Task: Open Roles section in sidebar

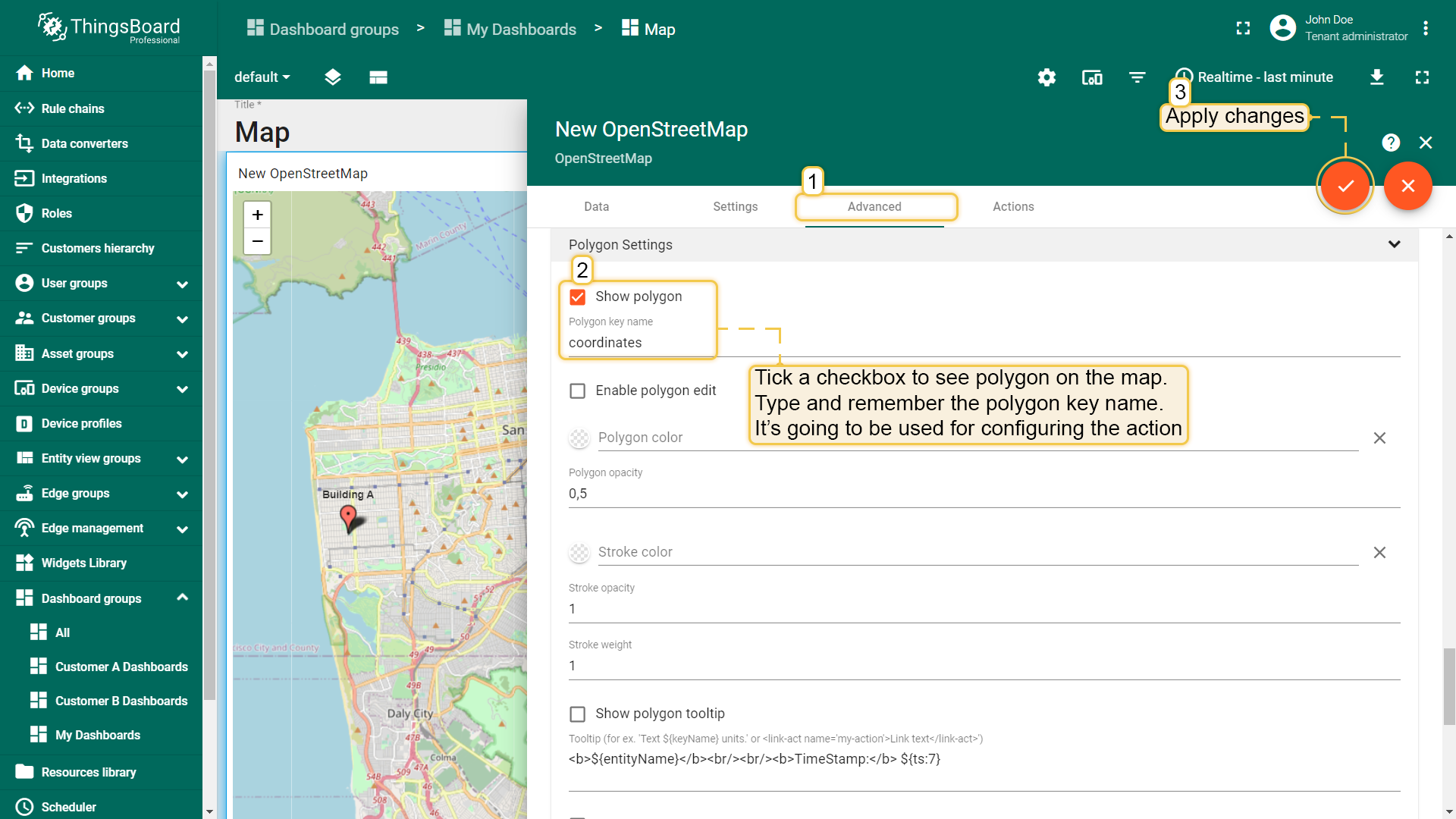Action: (x=101, y=213)
